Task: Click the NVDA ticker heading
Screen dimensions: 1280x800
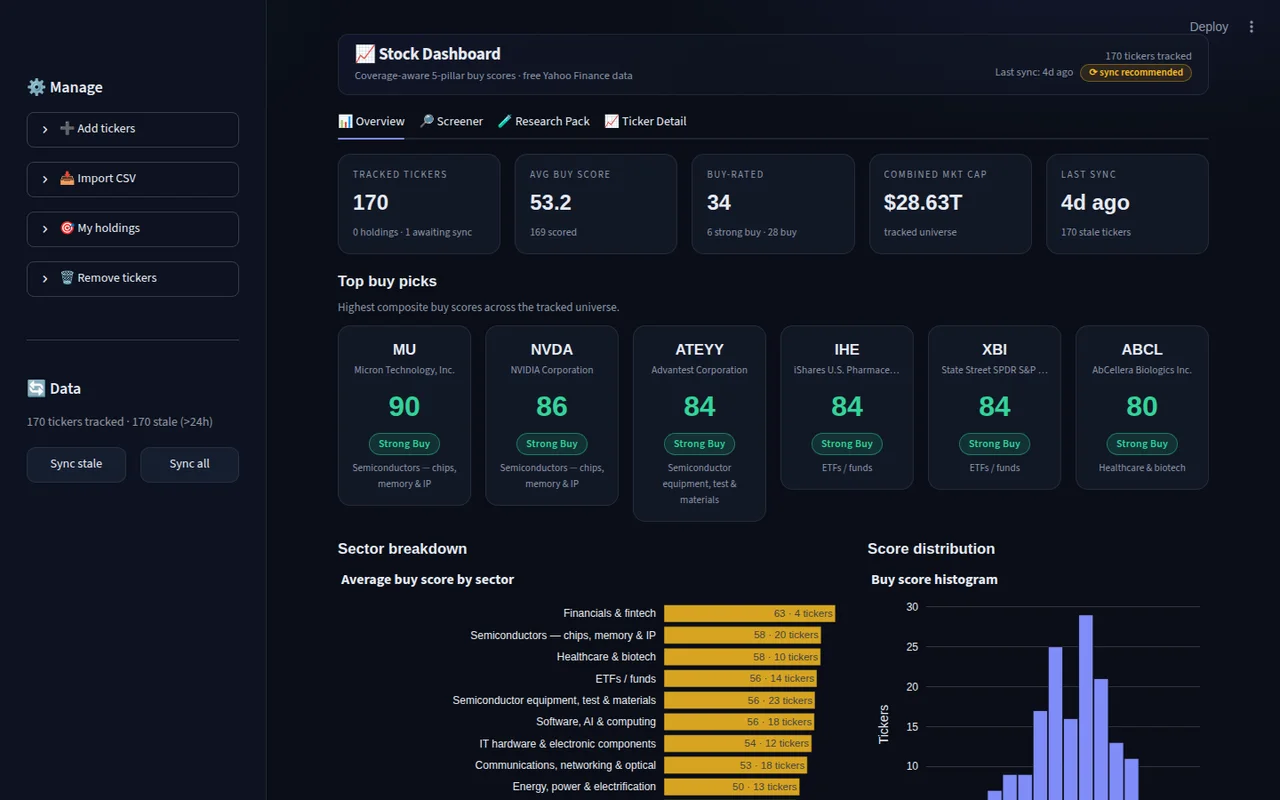Action: click(x=552, y=349)
